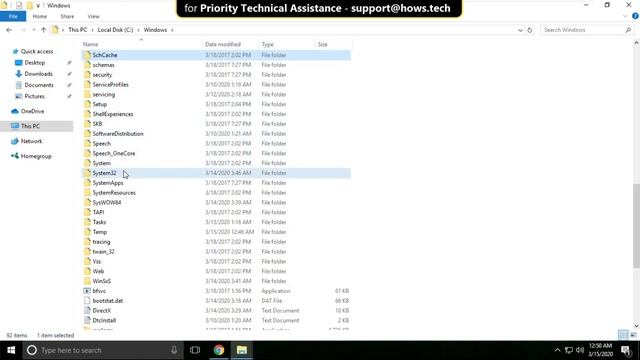Open Downloads in navigation pane
This screenshot has height=360, width=640.
[x=38, y=74]
